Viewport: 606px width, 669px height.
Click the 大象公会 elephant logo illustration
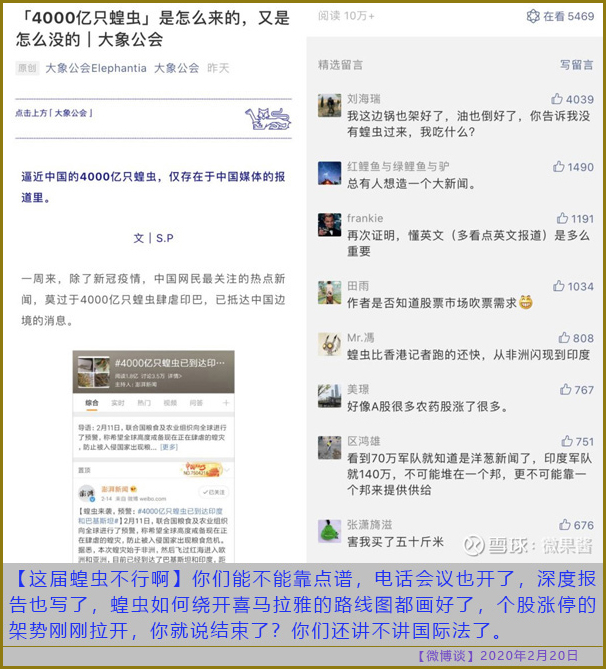tap(268, 119)
